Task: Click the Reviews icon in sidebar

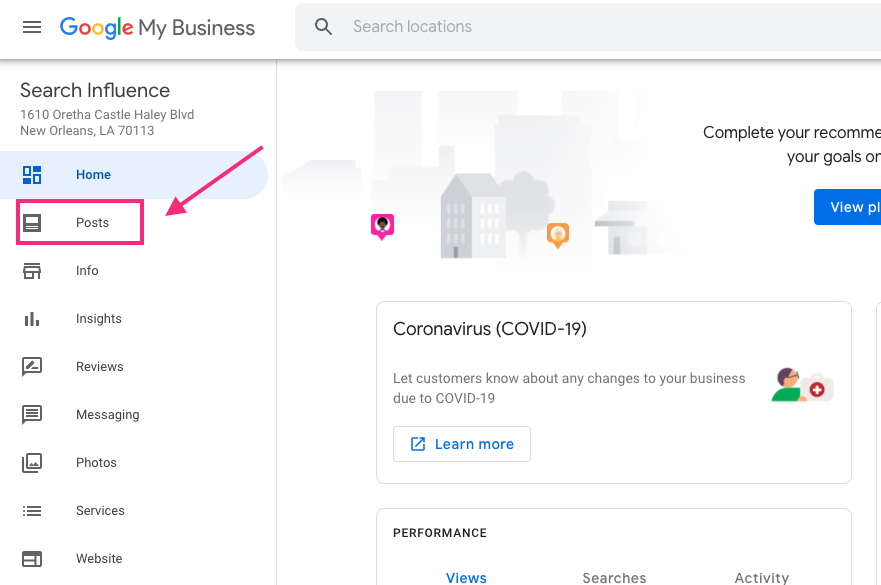Action: pos(32,367)
